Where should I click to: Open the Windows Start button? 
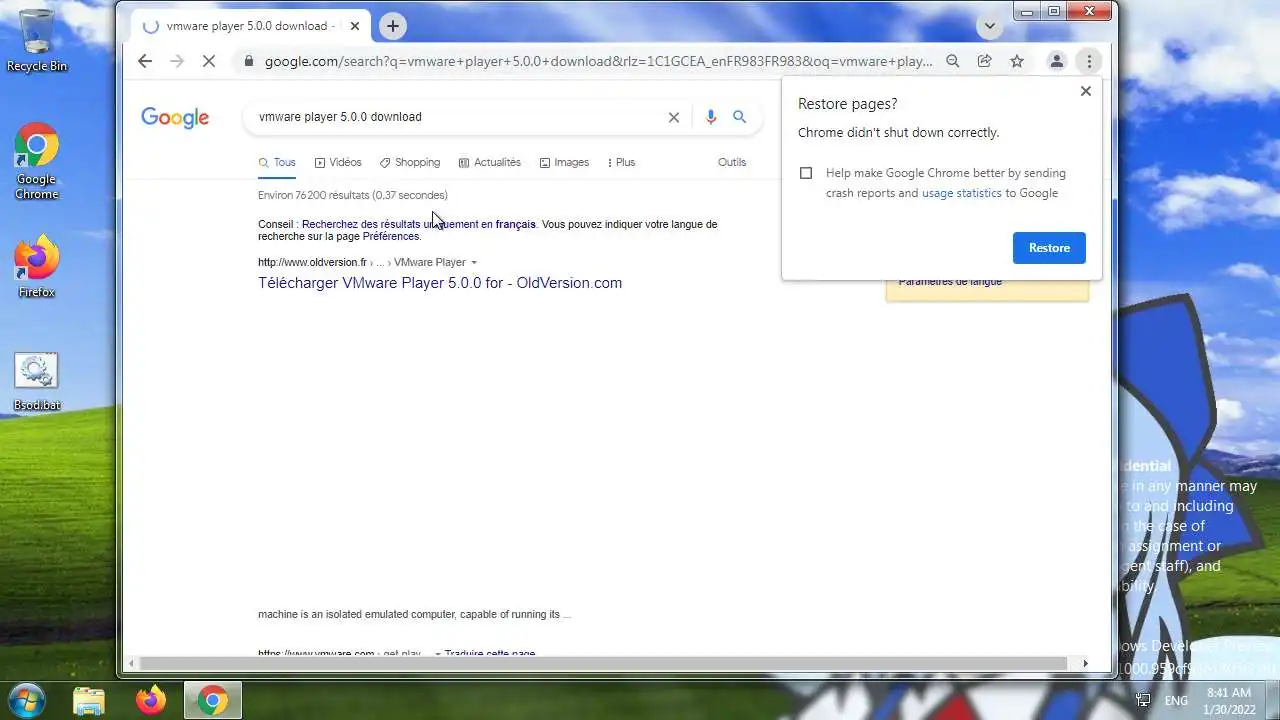27,698
